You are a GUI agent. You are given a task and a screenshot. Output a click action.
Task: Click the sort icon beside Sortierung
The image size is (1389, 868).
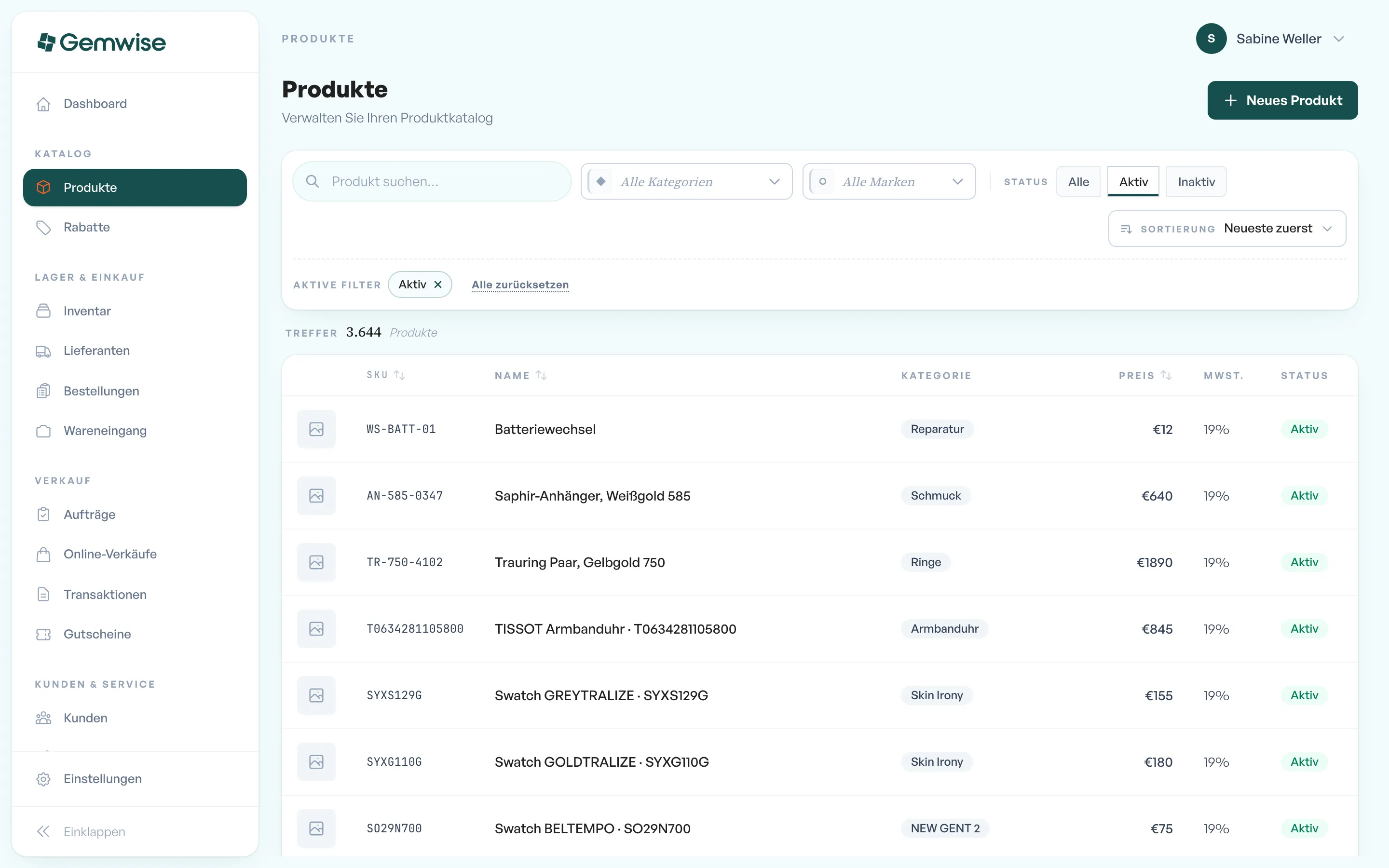coord(1126,229)
